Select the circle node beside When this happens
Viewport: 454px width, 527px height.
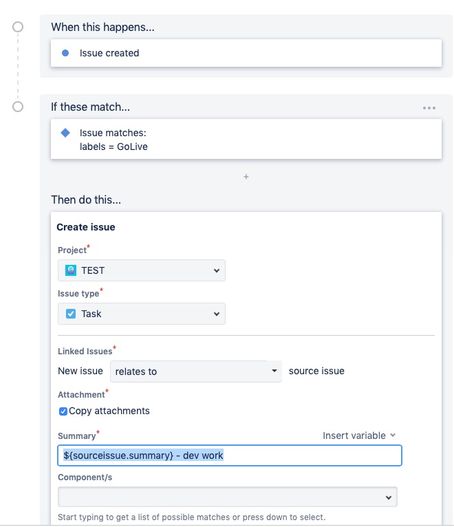(x=18, y=27)
